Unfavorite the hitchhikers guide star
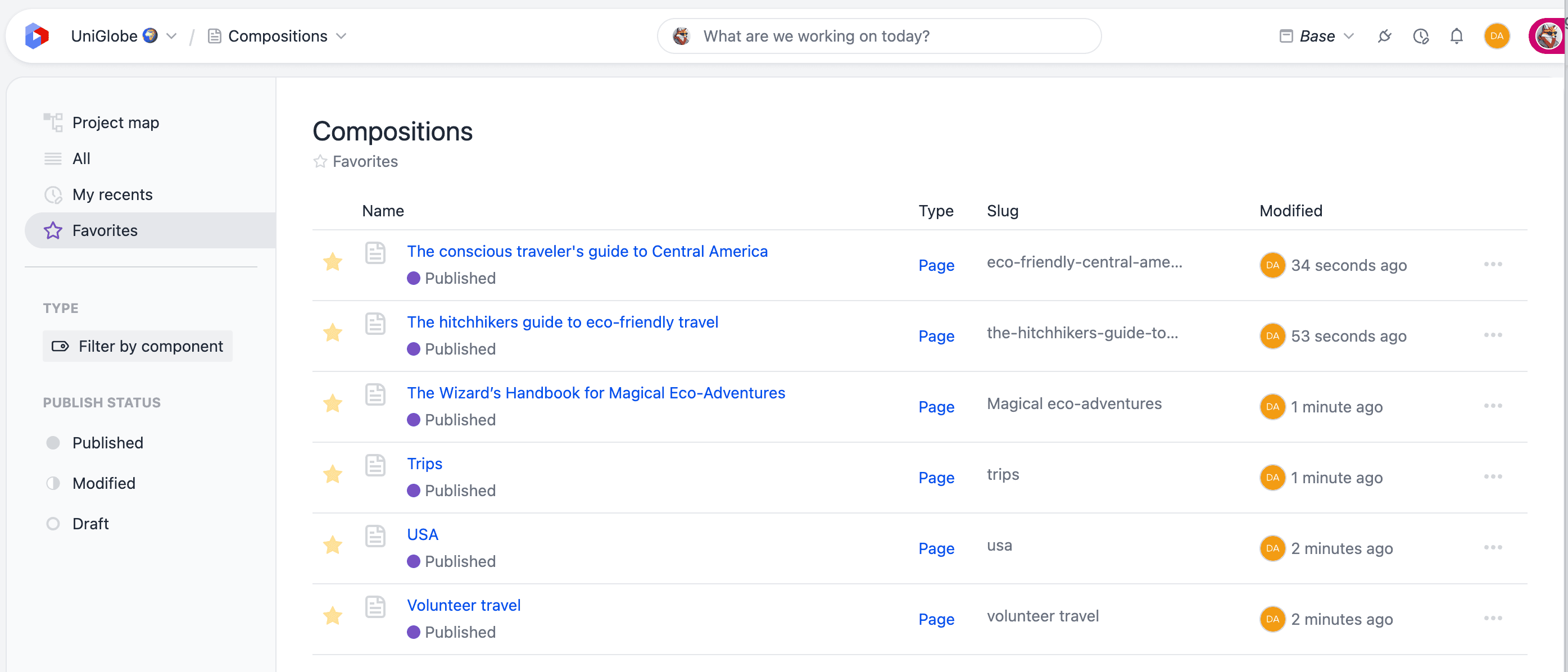 click(332, 333)
